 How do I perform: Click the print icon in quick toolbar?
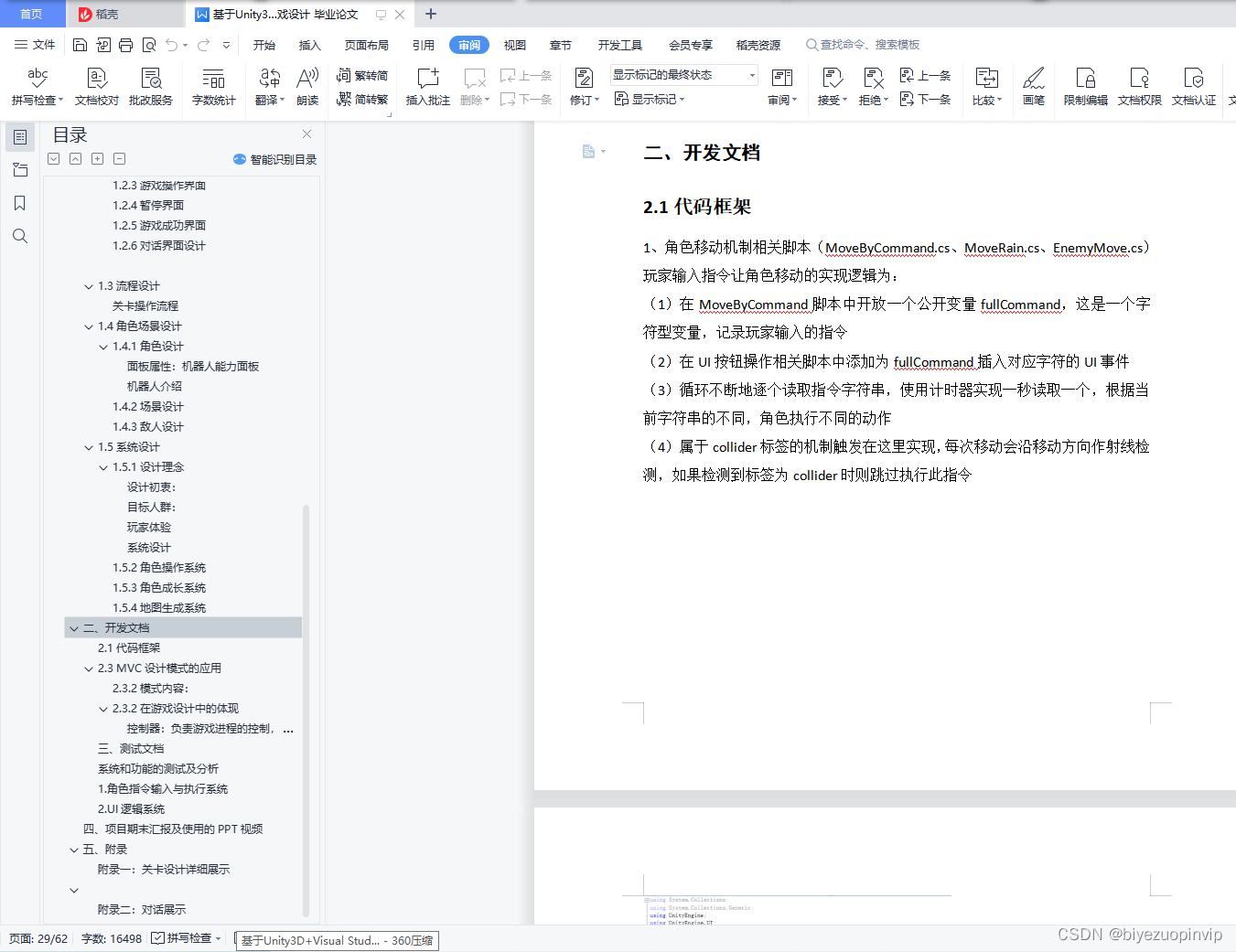point(126,45)
